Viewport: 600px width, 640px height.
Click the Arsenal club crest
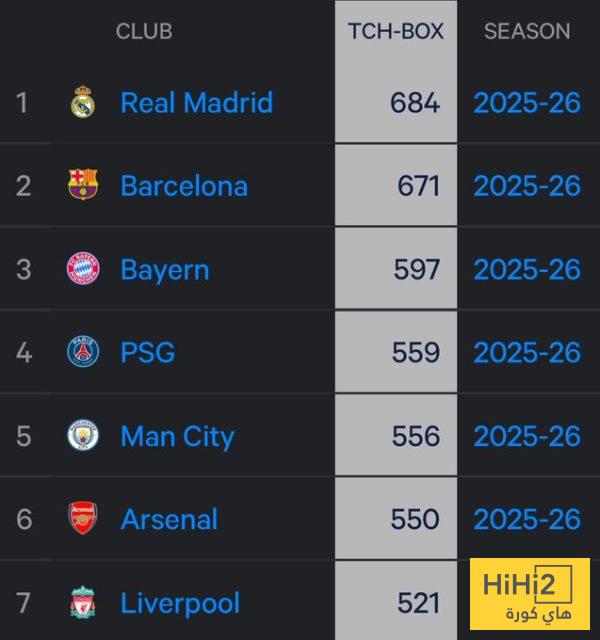[83, 519]
